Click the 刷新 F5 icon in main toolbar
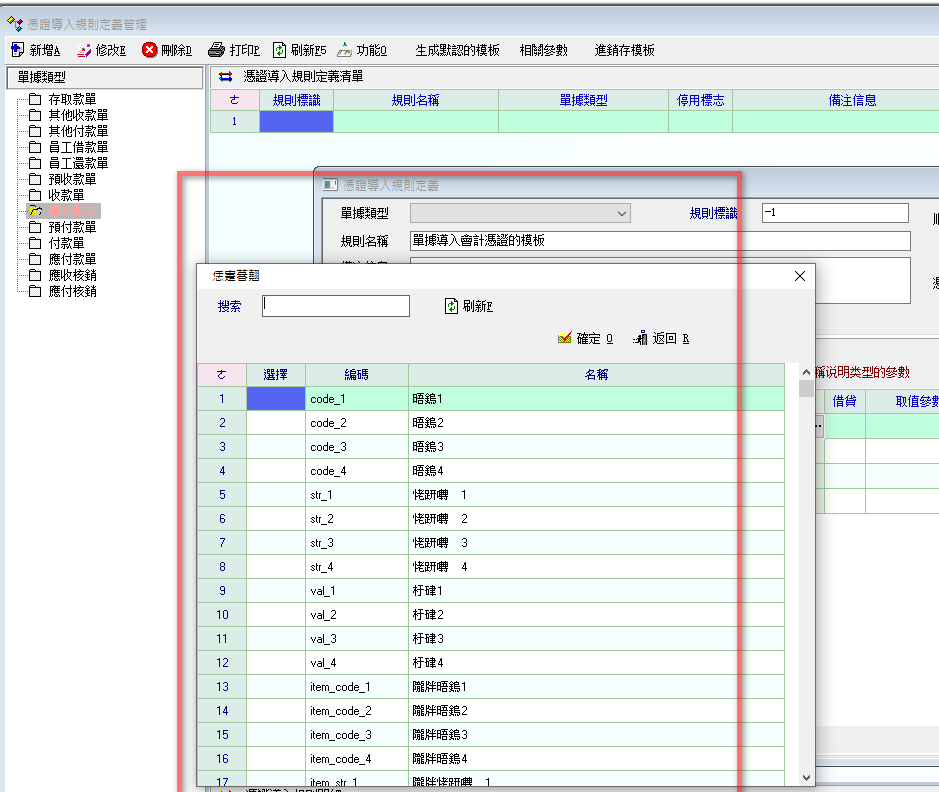This screenshot has width=939, height=792. point(280,50)
